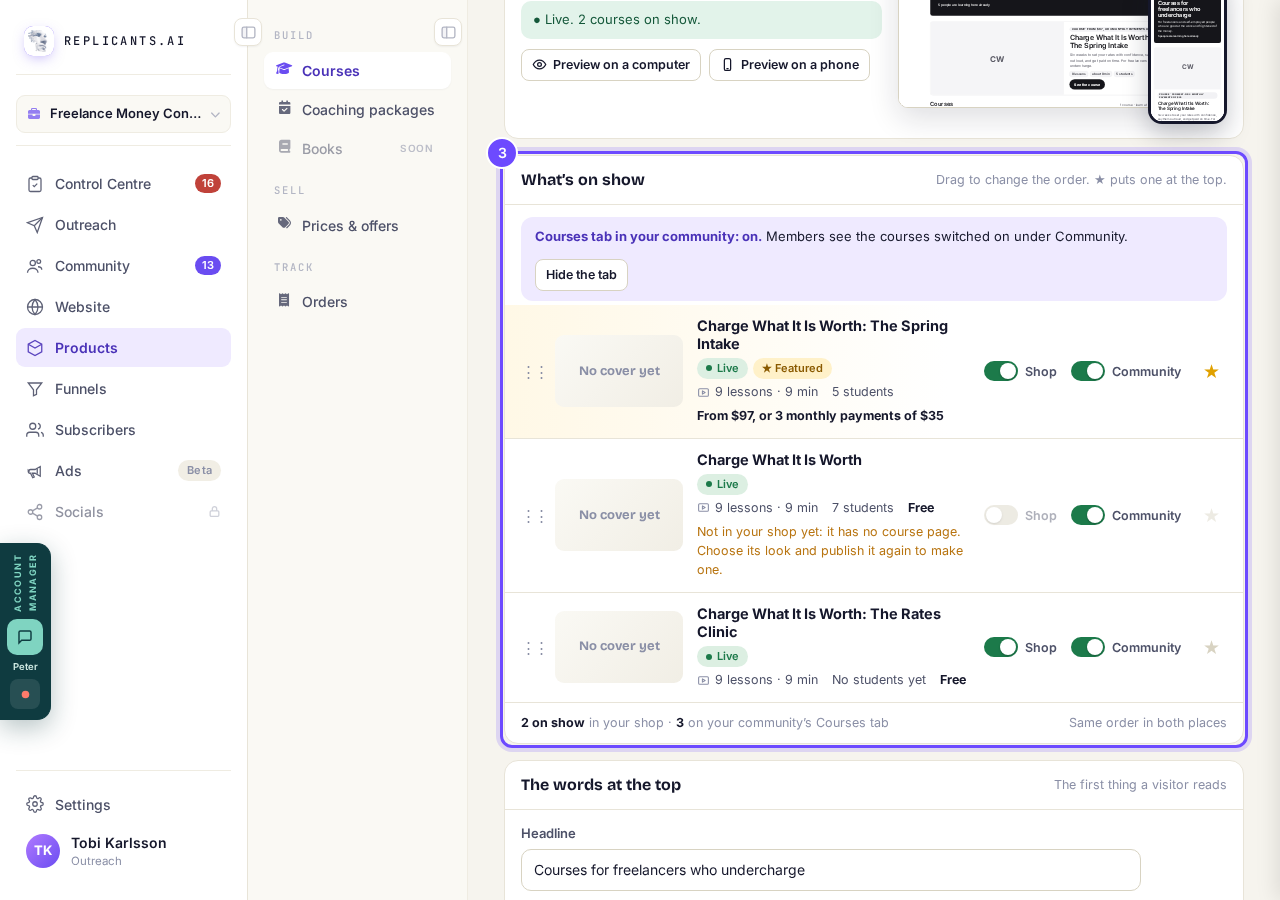The width and height of the screenshot is (1280, 900).
Task: Click Hide the tab button
Action: (581, 275)
